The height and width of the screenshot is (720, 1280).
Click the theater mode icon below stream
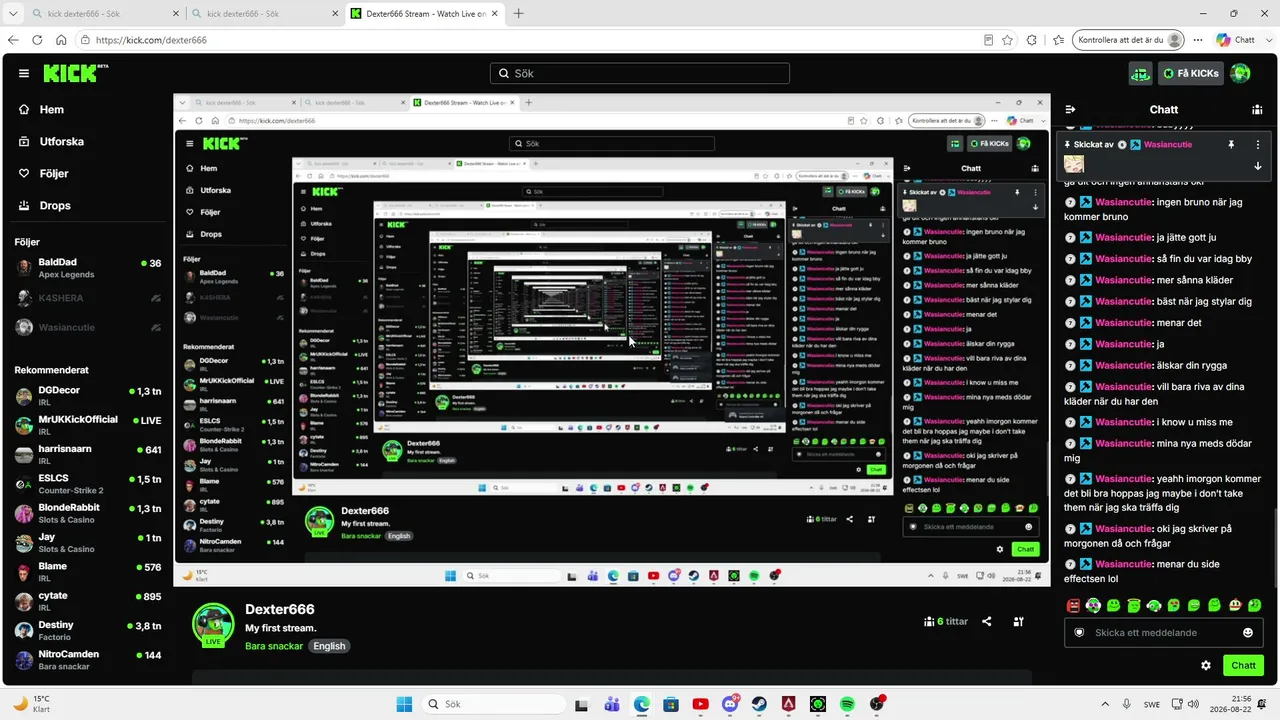(1018, 621)
